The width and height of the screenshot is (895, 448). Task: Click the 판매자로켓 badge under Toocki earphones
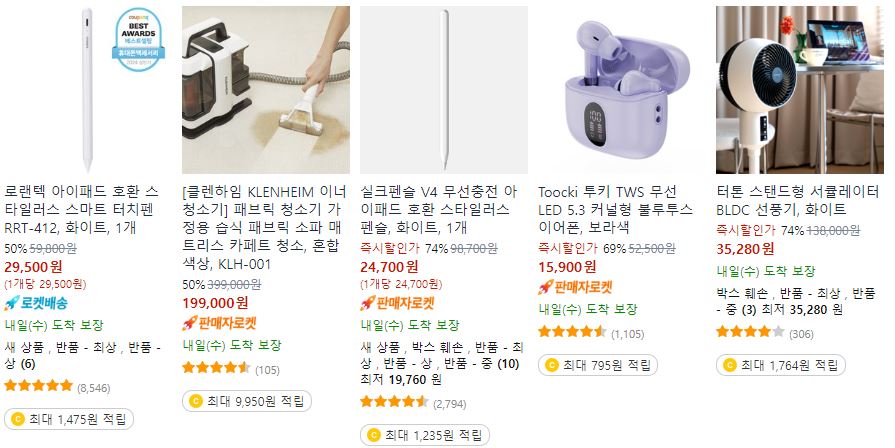pyautogui.click(x=576, y=287)
